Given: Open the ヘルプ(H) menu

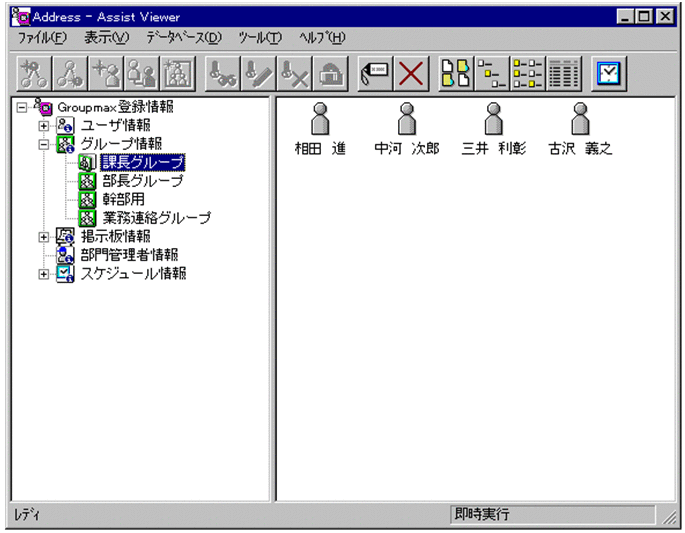Looking at the screenshot, I should click(322, 38).
